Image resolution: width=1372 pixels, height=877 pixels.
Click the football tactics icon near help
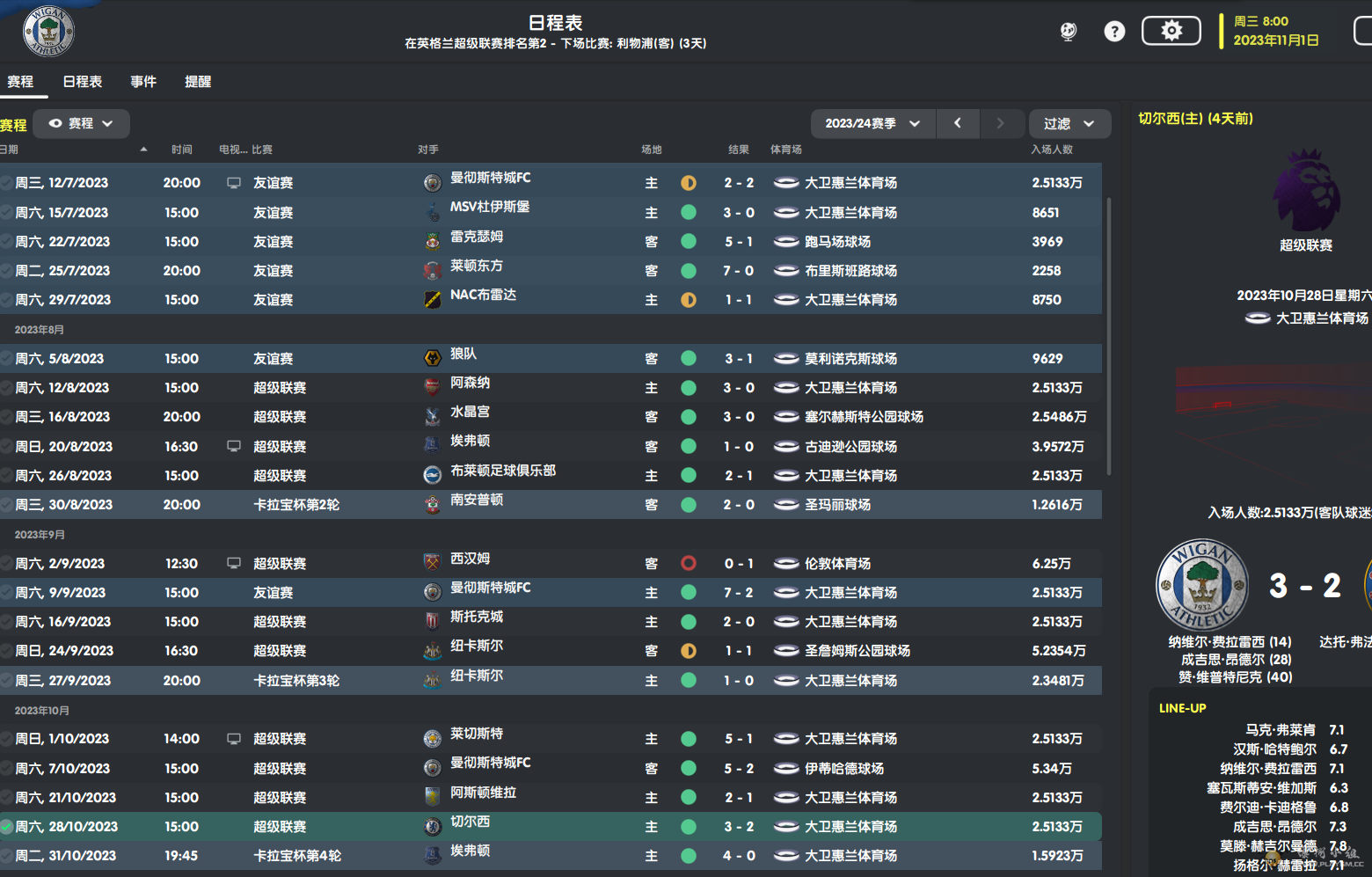(x=1069, y=32)
